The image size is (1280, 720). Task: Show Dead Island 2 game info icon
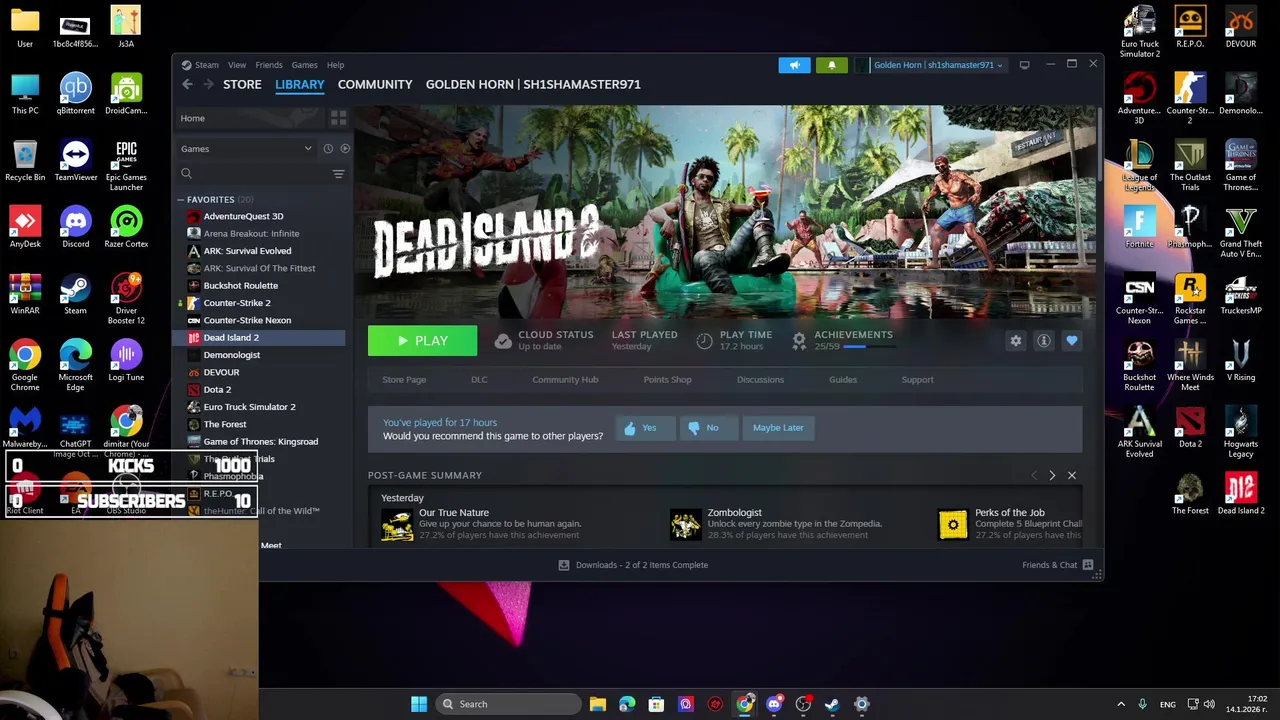(x=1043, y=341)
